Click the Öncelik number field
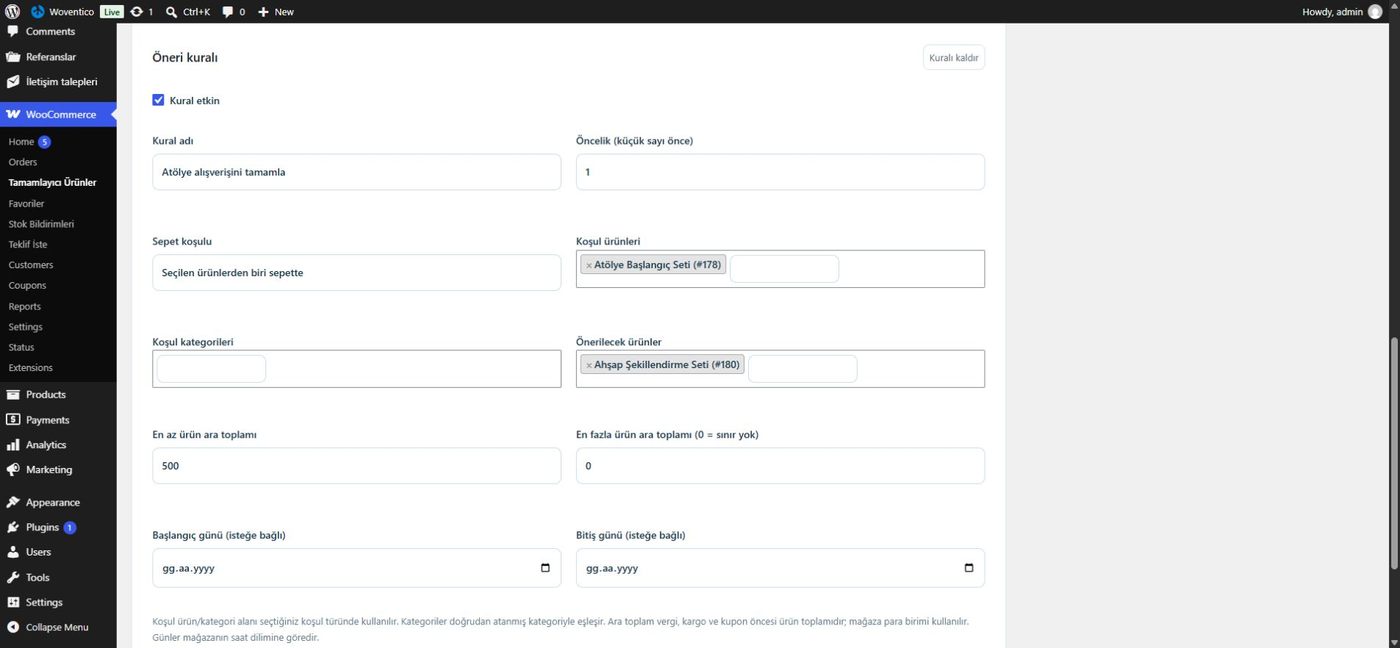The width and height of the screenshot is (1400, 648). tap(780, 172)
